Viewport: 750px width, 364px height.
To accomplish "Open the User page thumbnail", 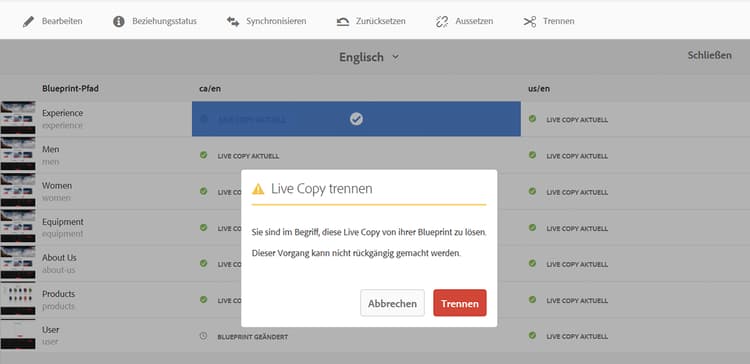I will pyautogui.click(x=18, y=334).
